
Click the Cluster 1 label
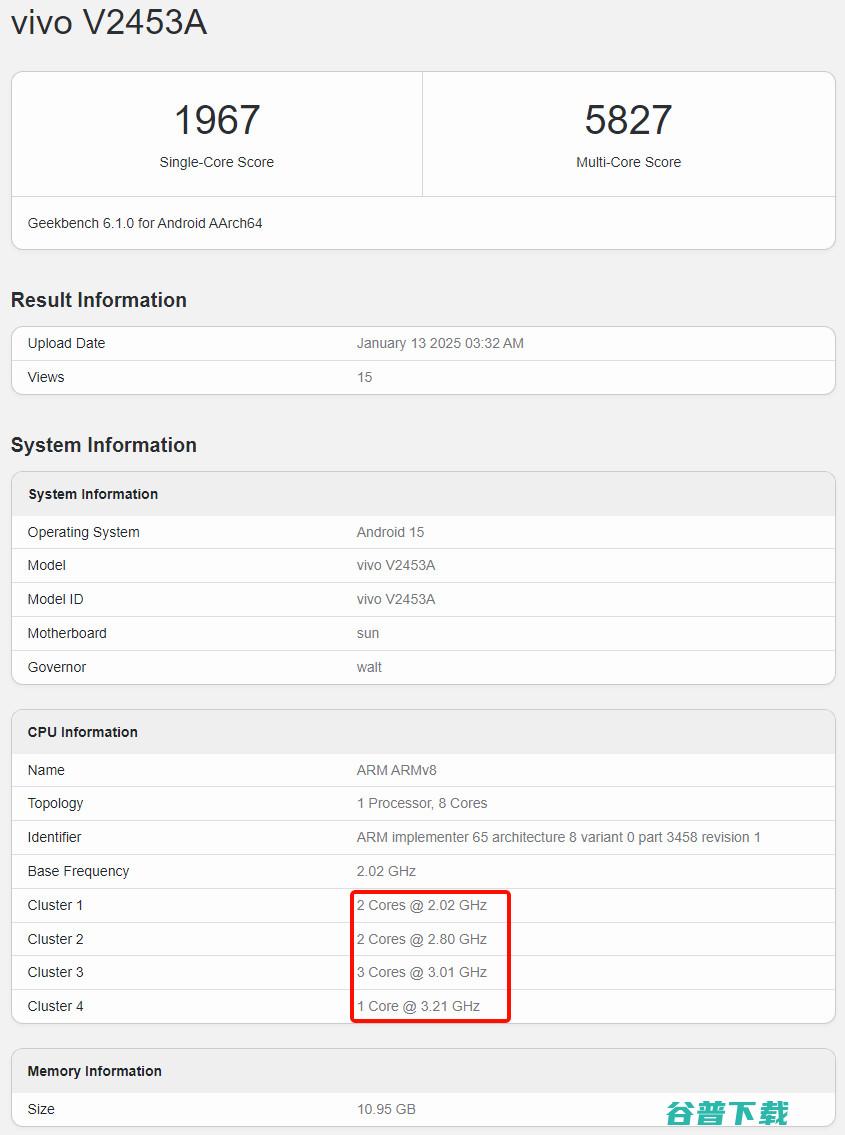55,906
